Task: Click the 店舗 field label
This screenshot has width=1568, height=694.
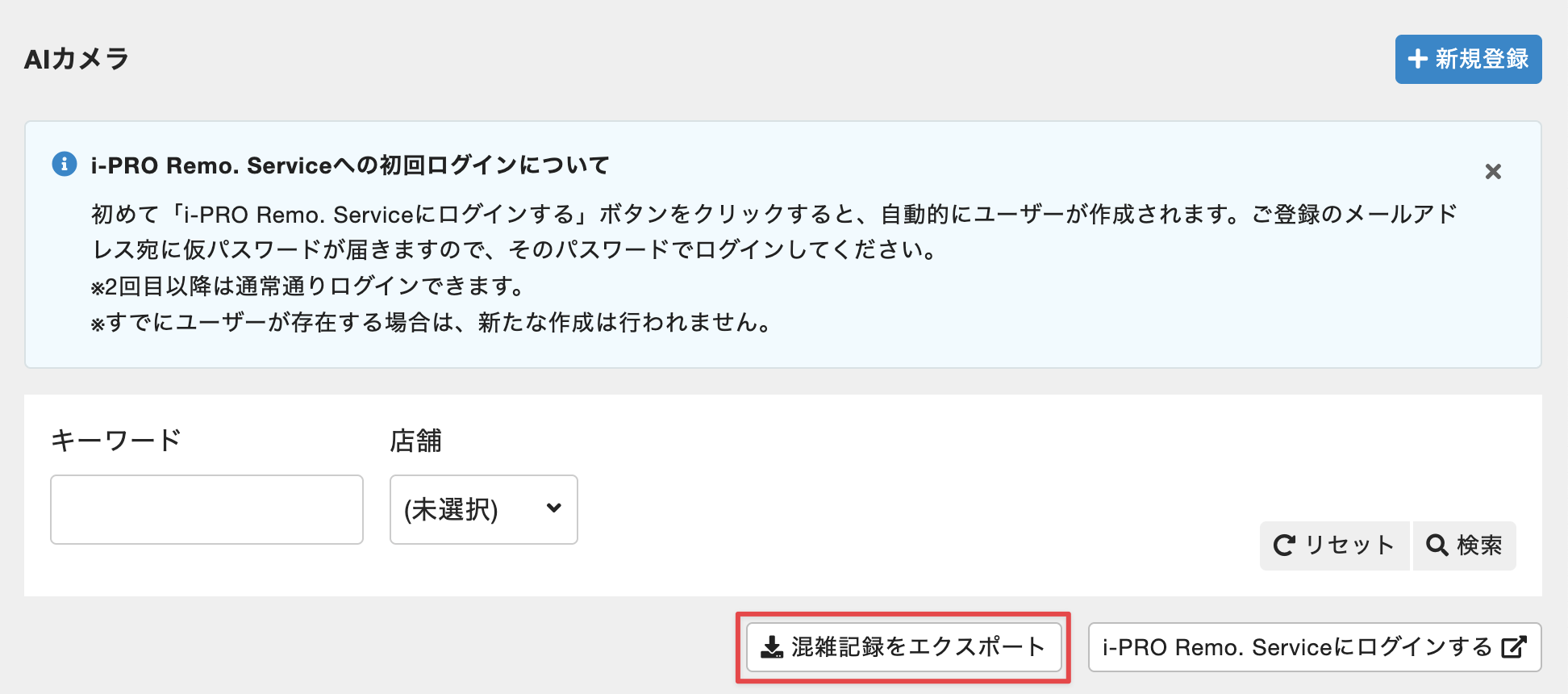Action: (x=416, y=441)
